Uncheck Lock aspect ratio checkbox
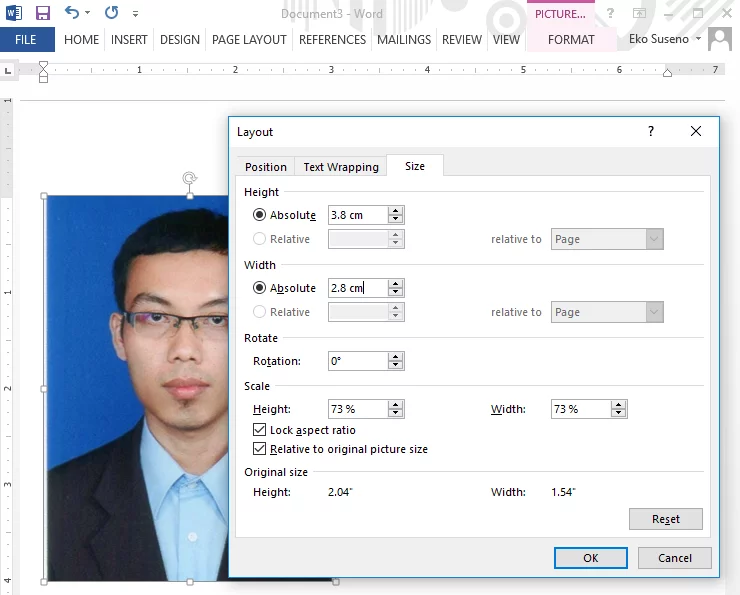740x595 pixels. coord(259,429)
